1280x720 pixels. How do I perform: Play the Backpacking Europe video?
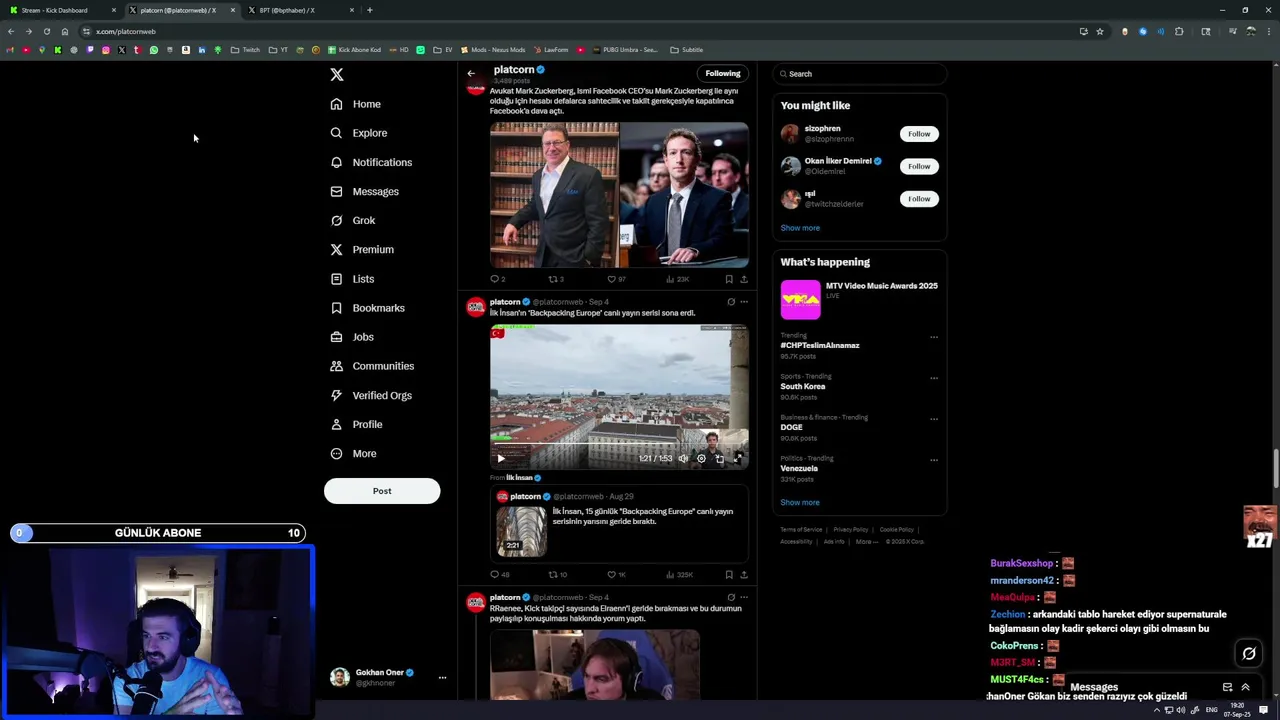point(501,459)
